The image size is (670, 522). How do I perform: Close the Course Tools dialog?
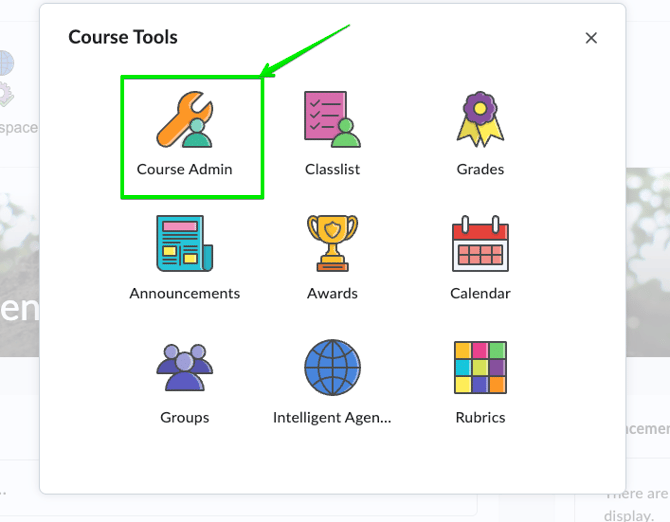click(x=591, y=38)
